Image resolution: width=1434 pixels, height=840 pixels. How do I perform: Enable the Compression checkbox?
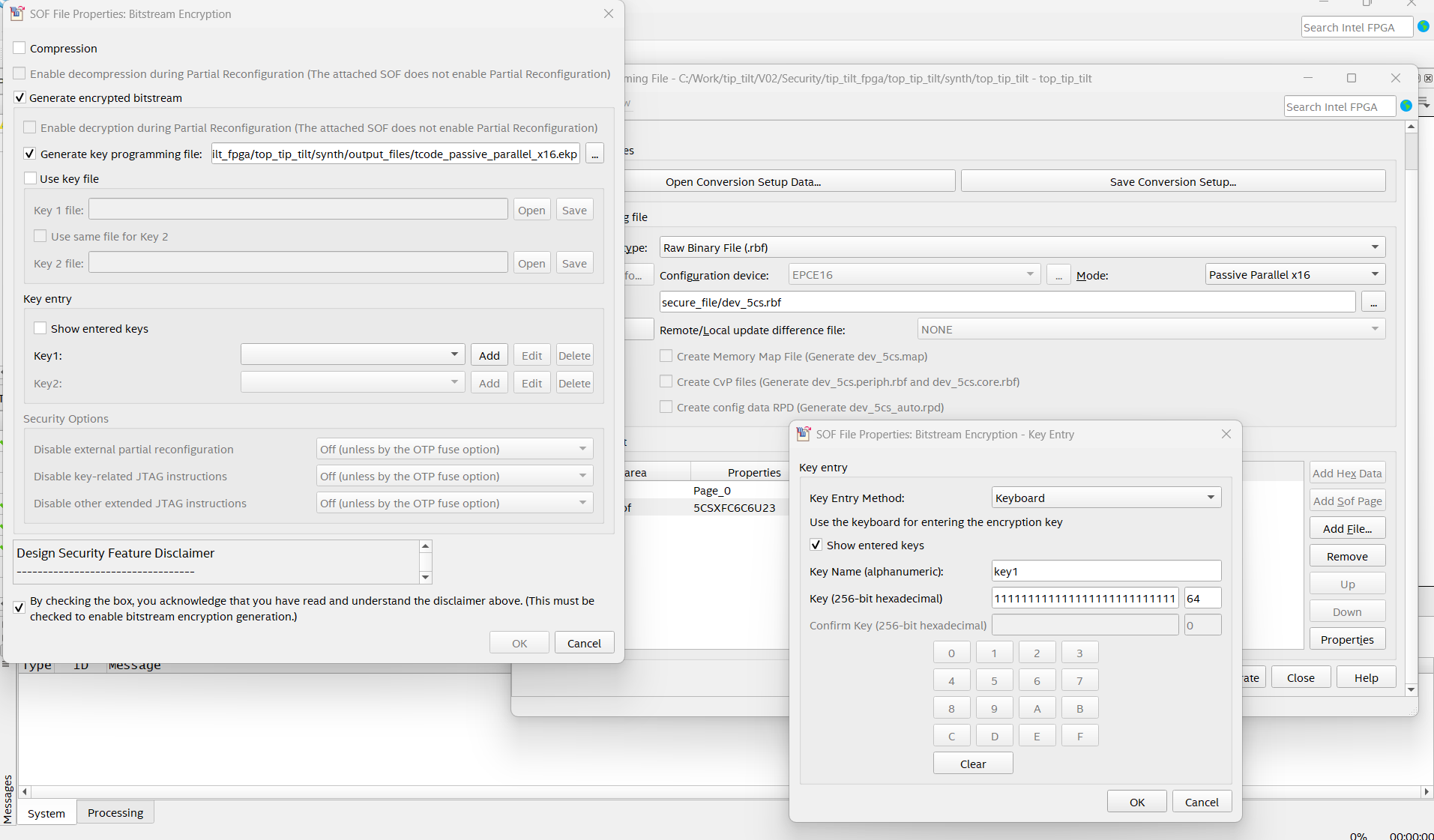(x=20, y=49)
